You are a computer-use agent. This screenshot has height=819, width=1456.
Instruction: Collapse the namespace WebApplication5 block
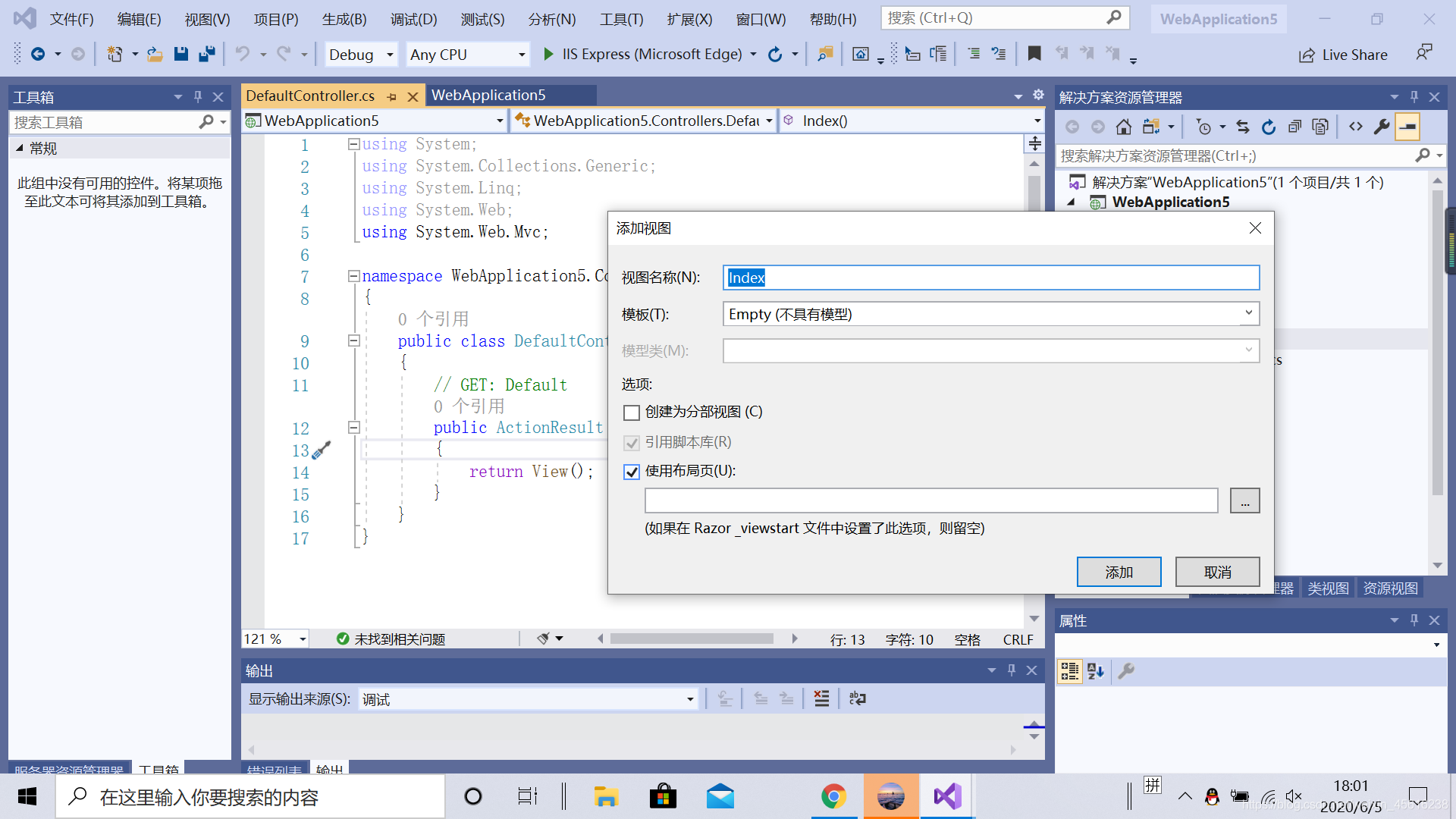coord(353,276)
